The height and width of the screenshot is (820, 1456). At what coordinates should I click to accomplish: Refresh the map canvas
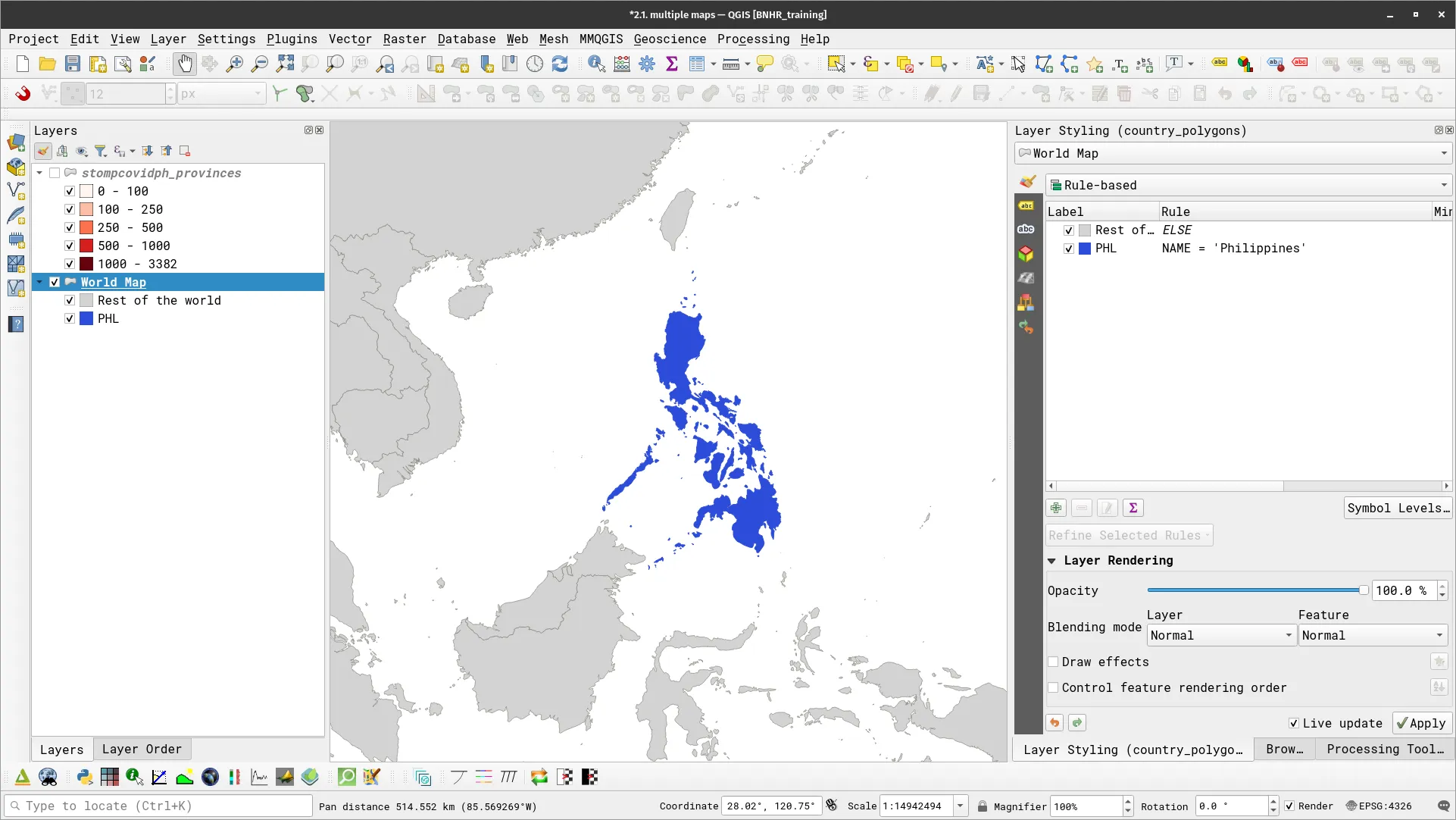pos(560,64)
